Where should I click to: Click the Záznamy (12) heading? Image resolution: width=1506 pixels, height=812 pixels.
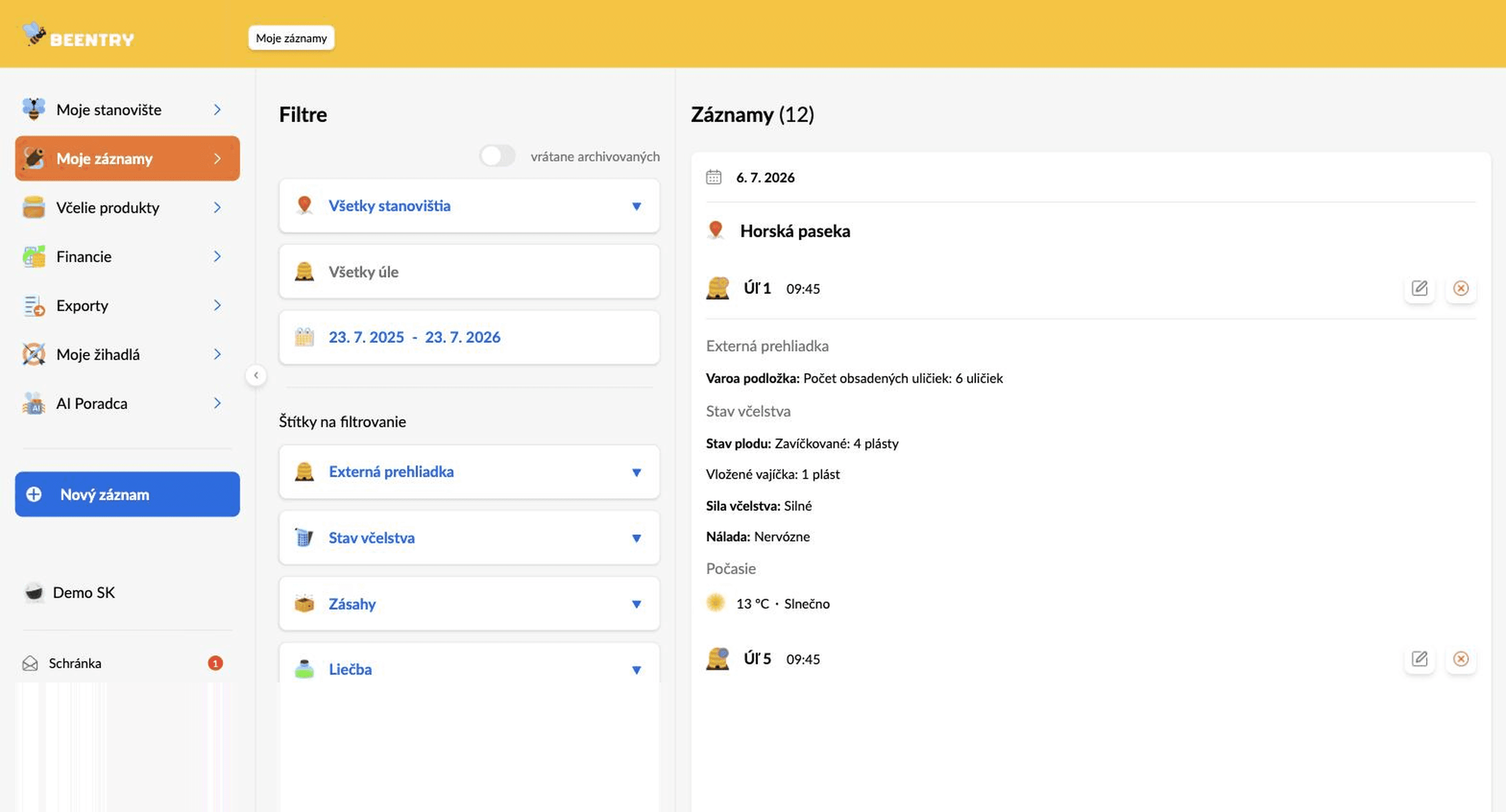pyautogui.click(x=752, y=114)
